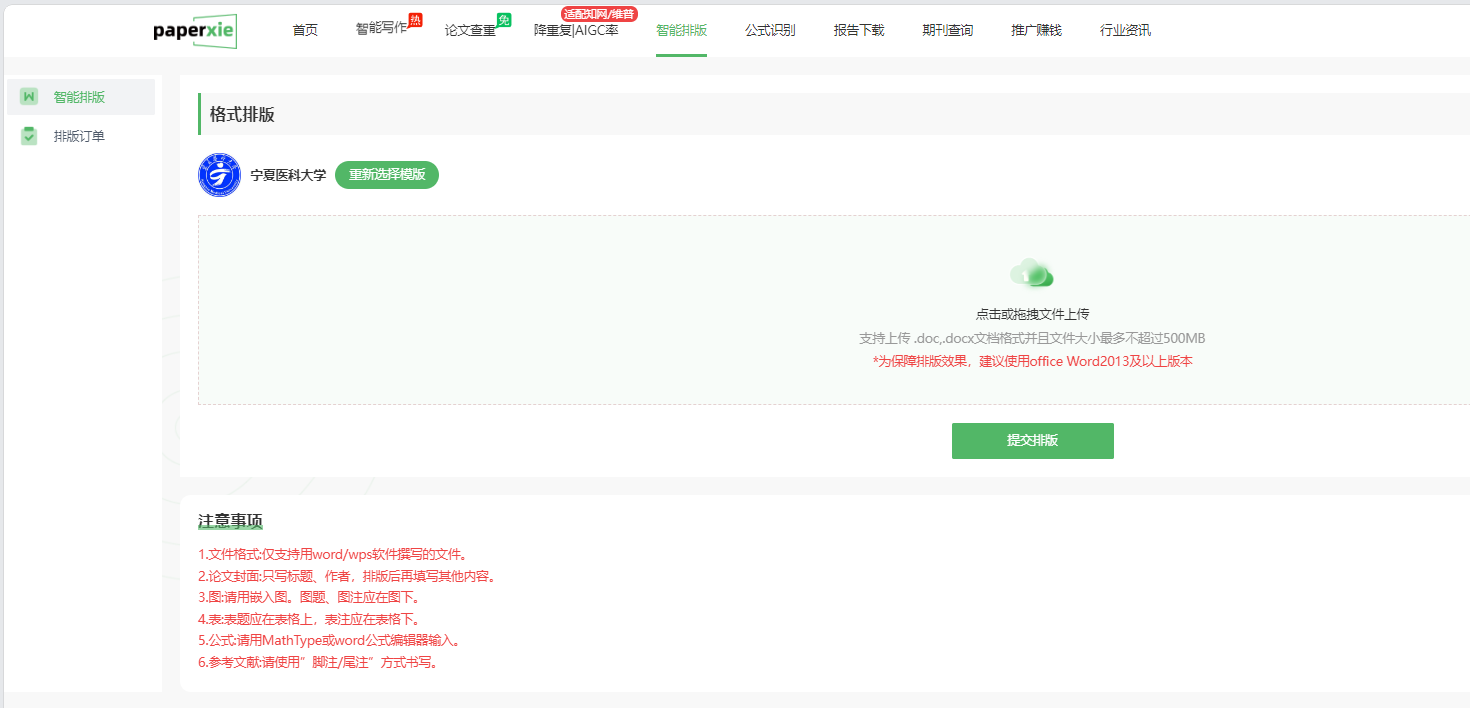Click the paperxie logo
This screenshot has width=1470, height=708.
coord(195,30)
